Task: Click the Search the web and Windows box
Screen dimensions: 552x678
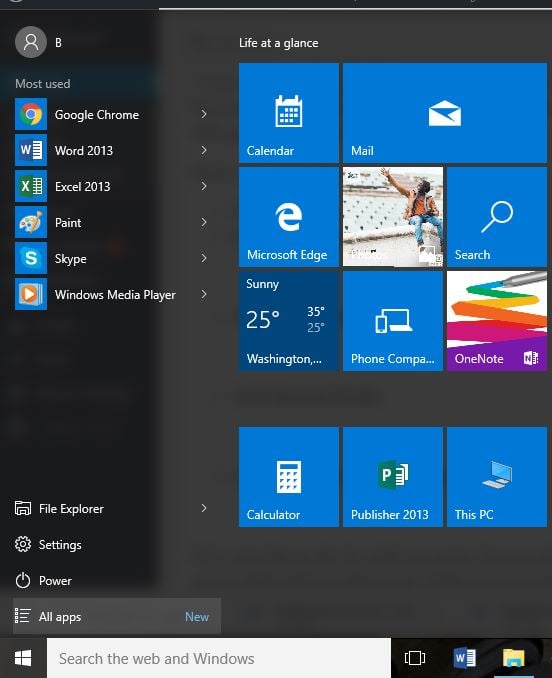Action: click(x=219, y=659)
